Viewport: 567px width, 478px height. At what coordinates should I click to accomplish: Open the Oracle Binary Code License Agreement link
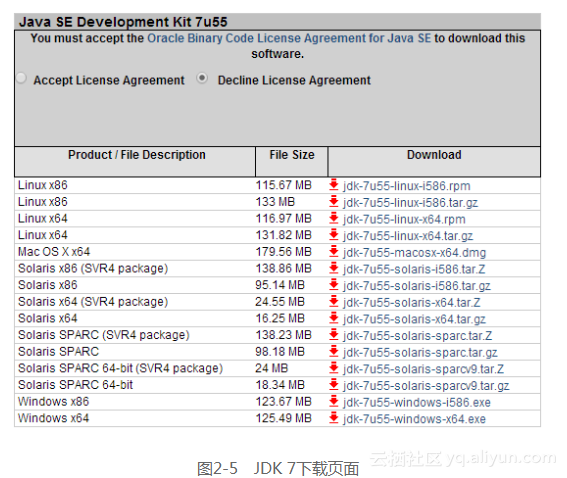289,38
